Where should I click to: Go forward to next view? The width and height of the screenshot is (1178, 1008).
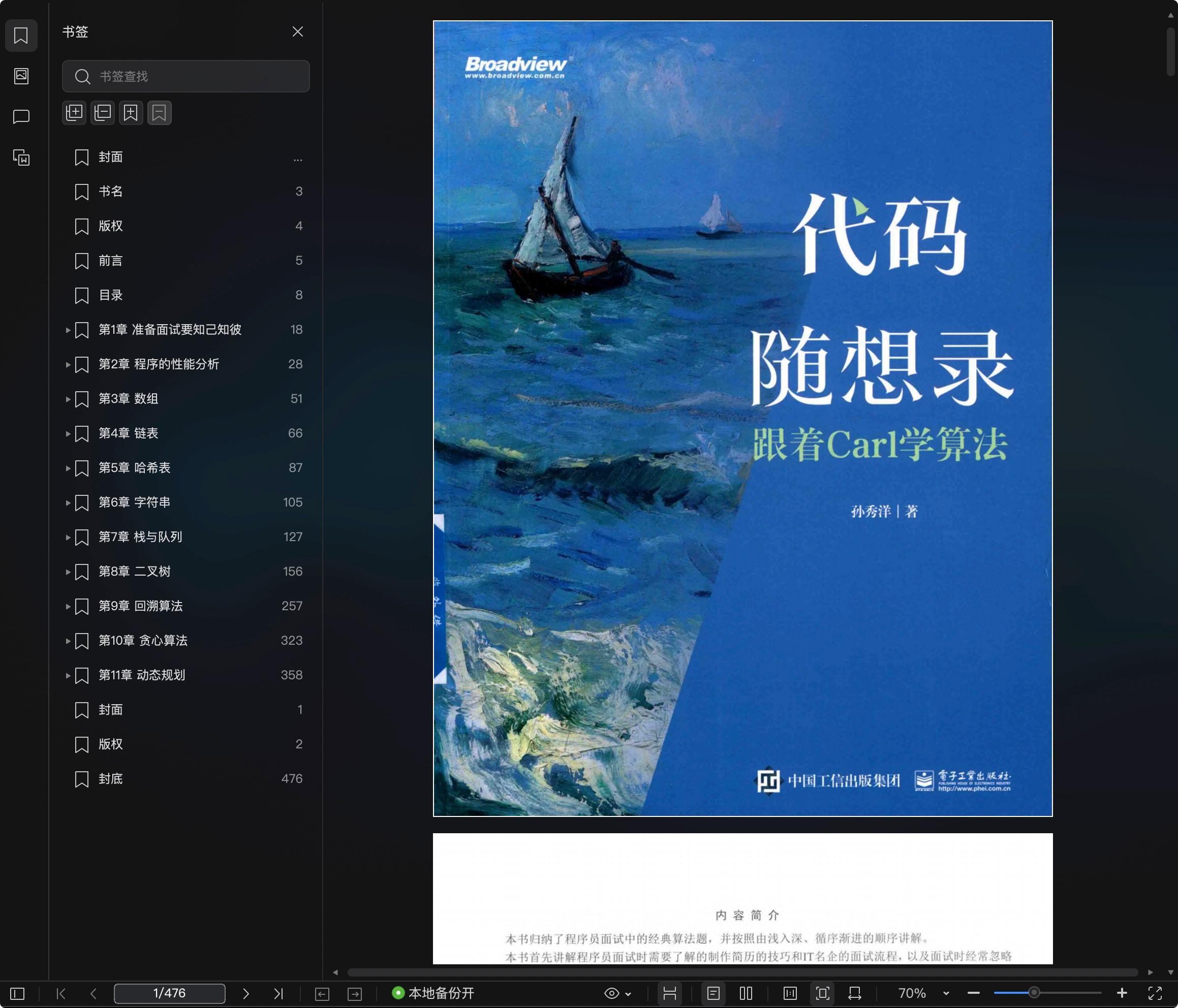pyautogui.click(x=355, y=993)
